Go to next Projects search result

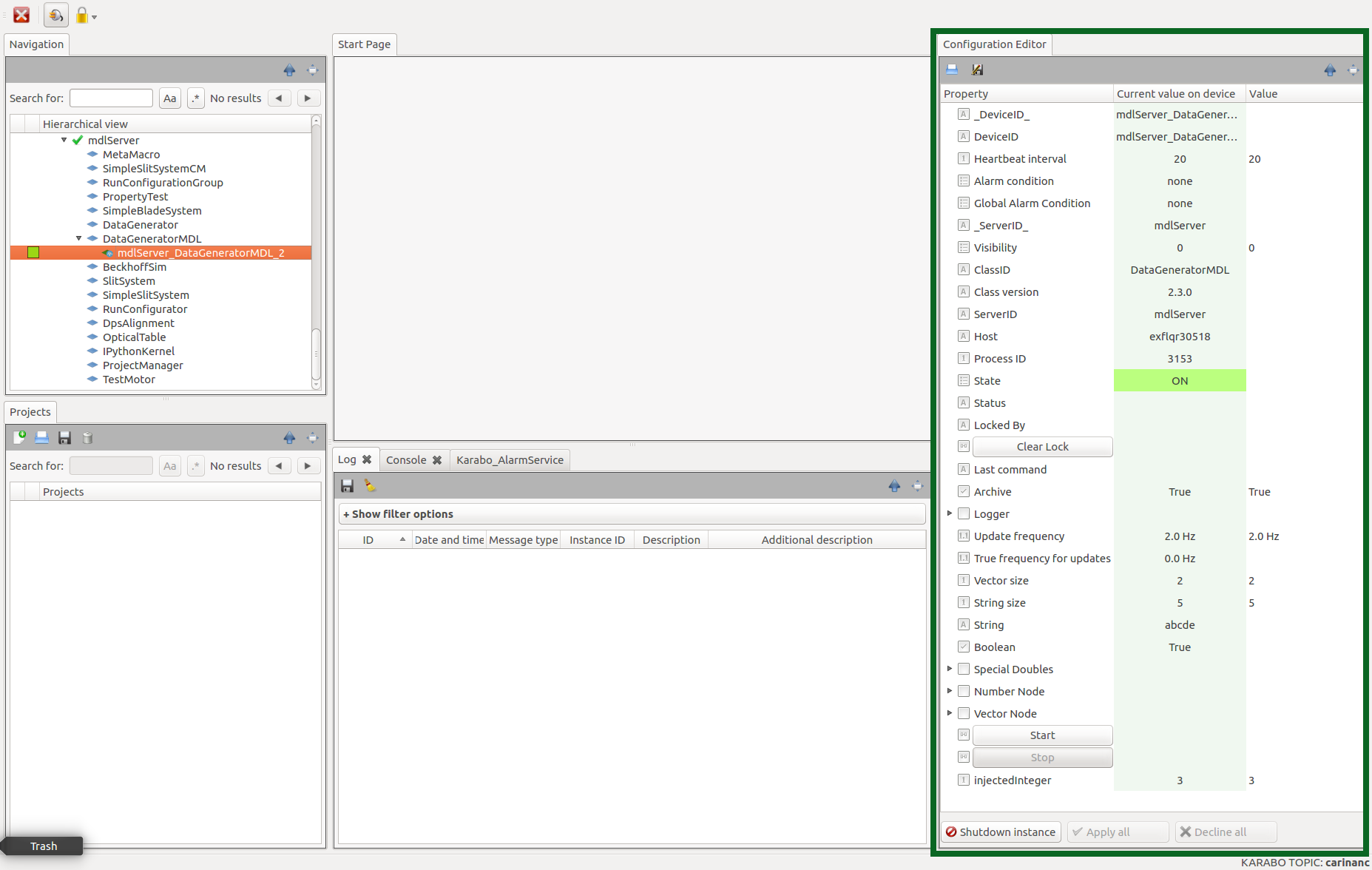(x=308, y=465)
